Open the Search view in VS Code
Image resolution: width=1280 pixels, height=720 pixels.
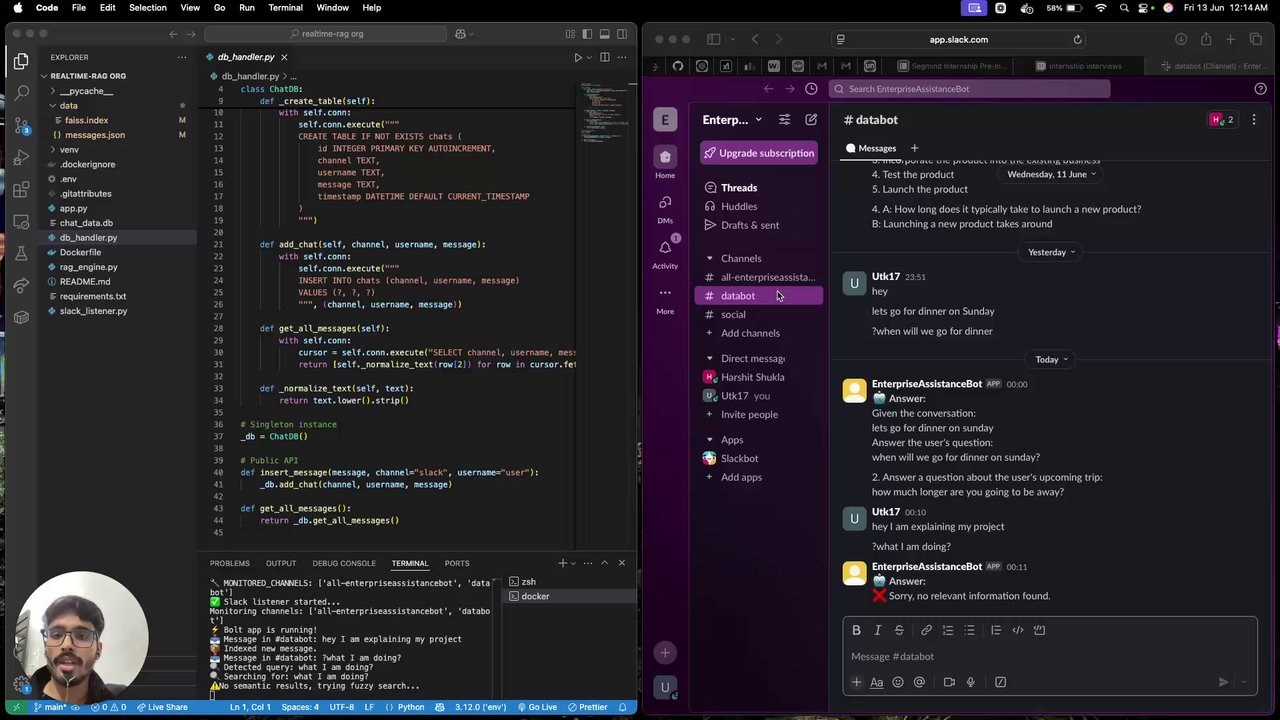tap(21, 93)
